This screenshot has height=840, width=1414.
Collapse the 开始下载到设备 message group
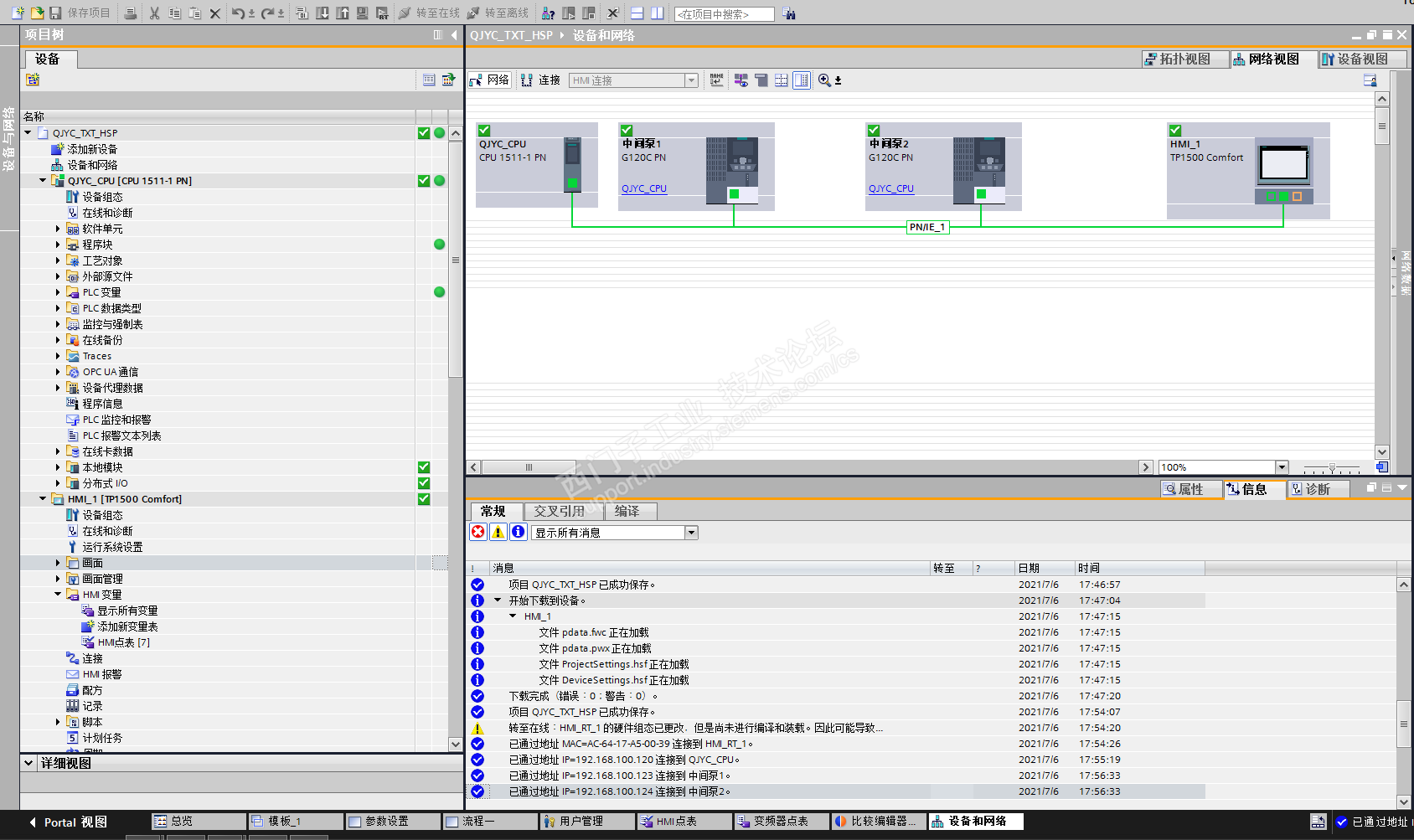498,600
